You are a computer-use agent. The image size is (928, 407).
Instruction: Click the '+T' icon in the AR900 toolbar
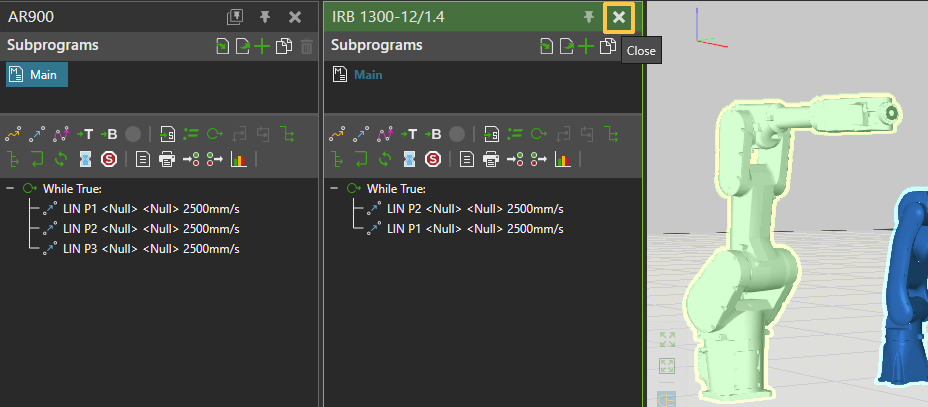tap(85, 134)
